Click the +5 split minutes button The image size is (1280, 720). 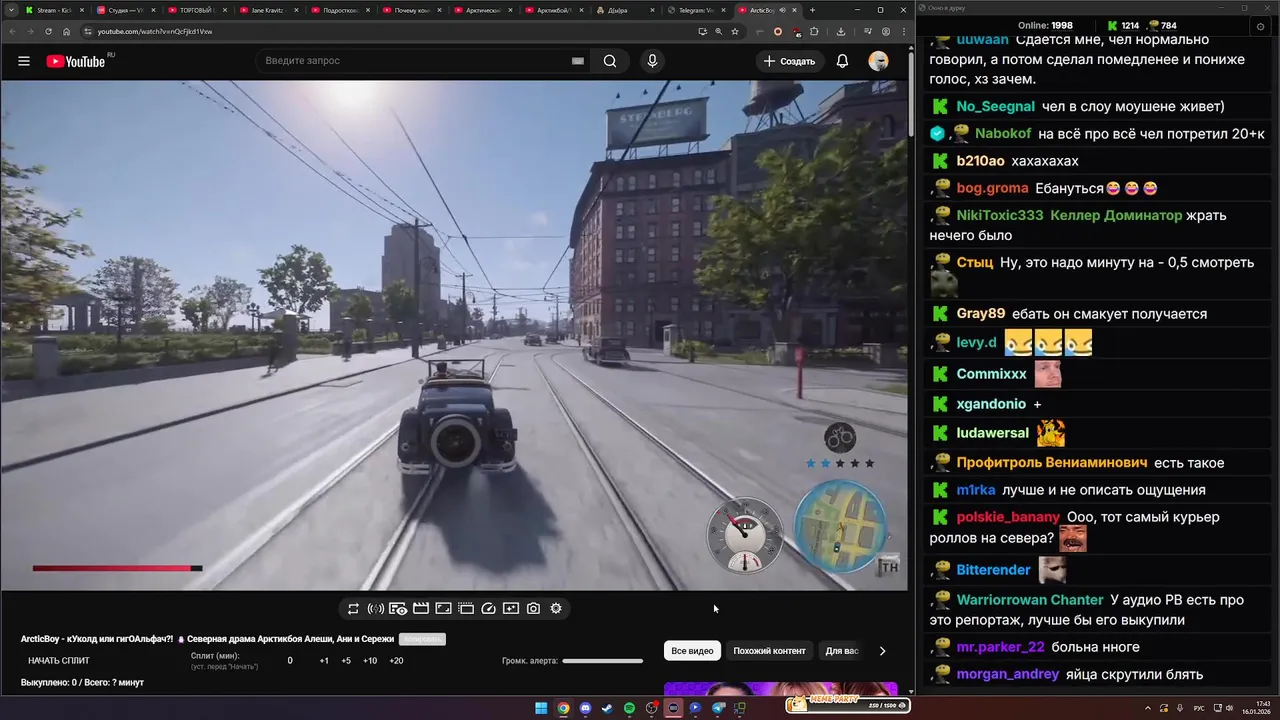click(346, 661)
